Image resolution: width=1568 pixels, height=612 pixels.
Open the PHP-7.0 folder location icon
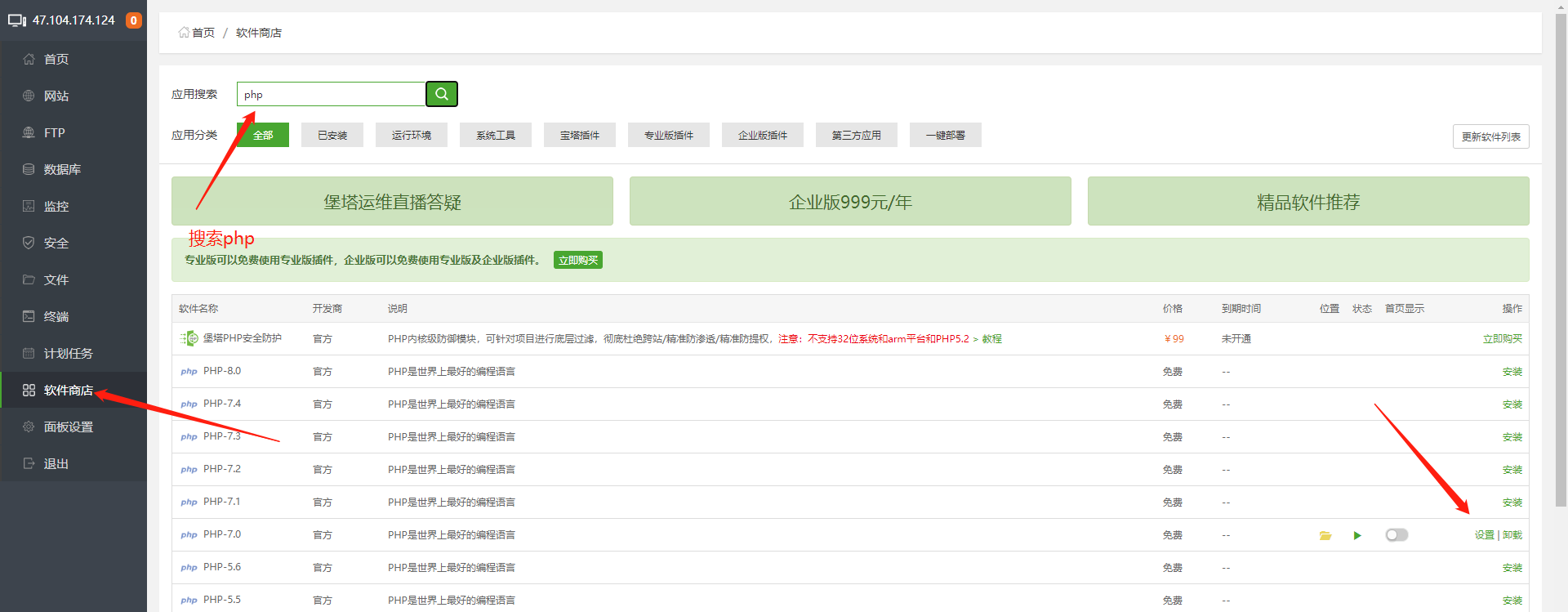tap(1325, 535)
